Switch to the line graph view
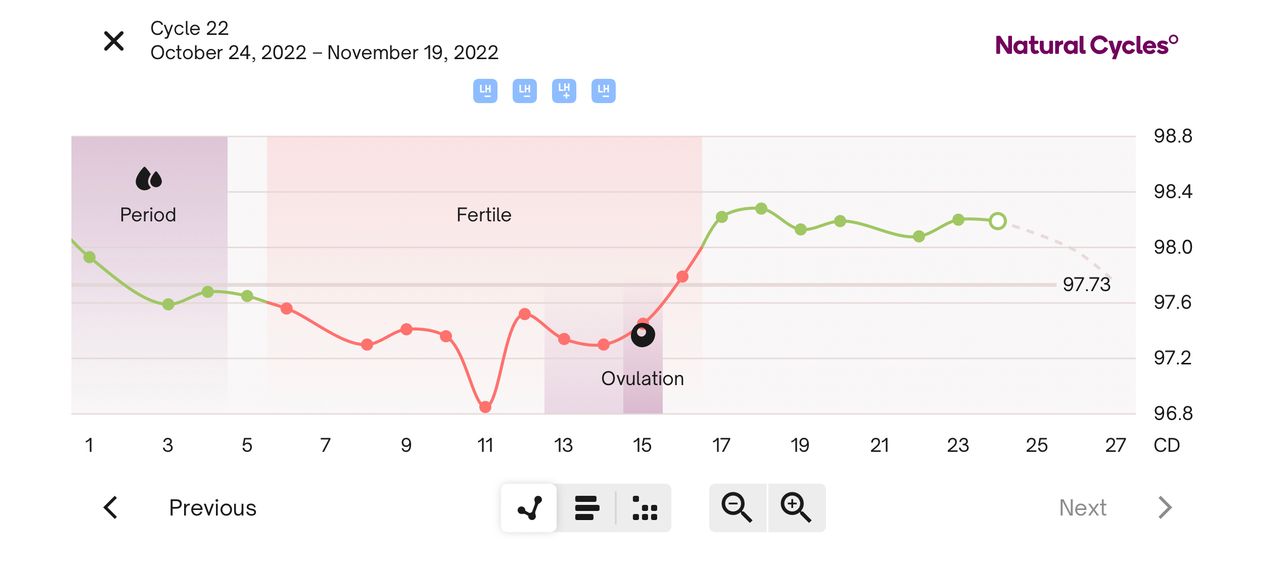Image resolution: width=1280 pixels, height=561 pixels. pyautogui.click(x=530, y=508)
